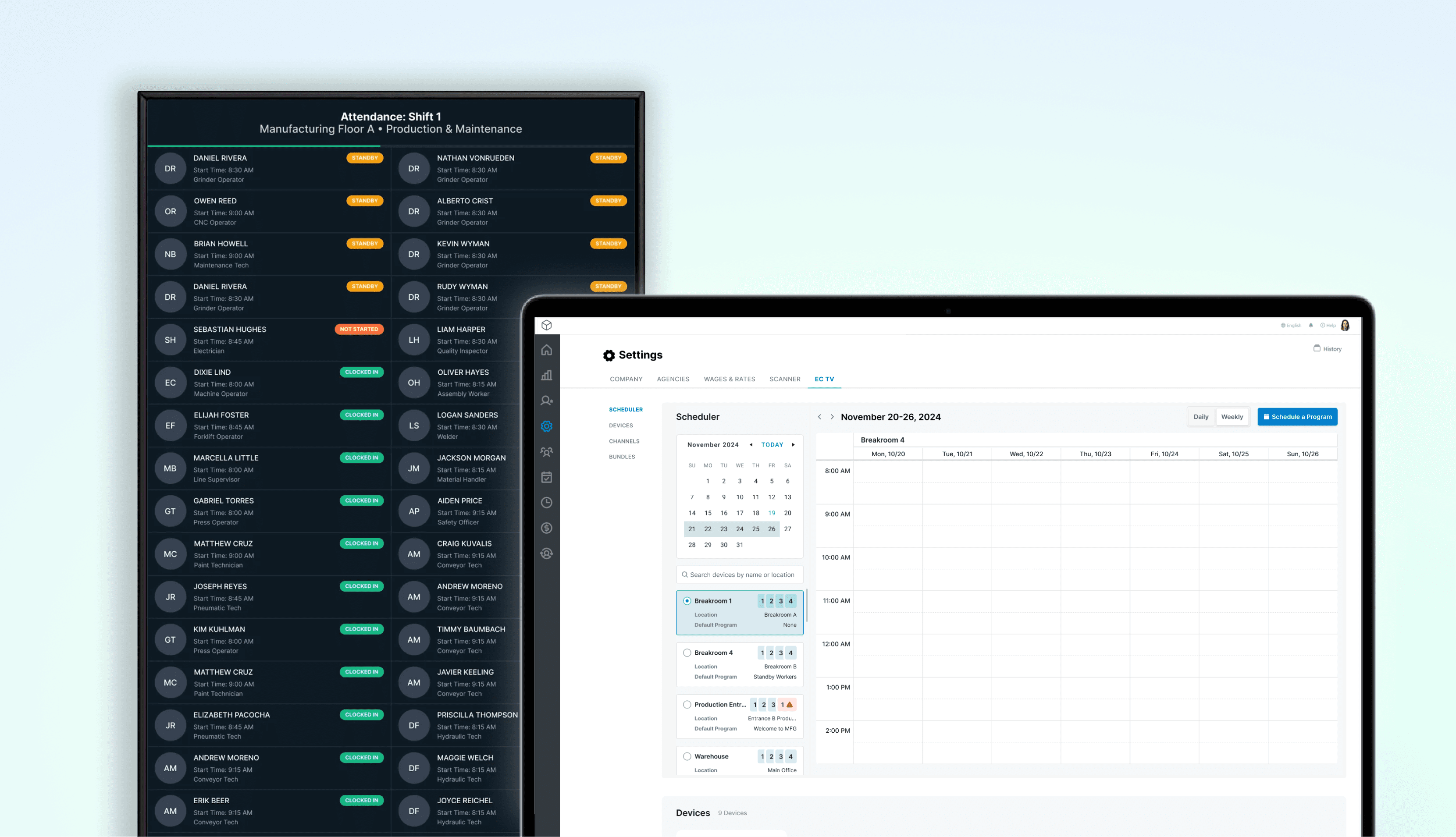Click the group of people sidebar icon
The image size is (1456, 837).
point(546,452)
